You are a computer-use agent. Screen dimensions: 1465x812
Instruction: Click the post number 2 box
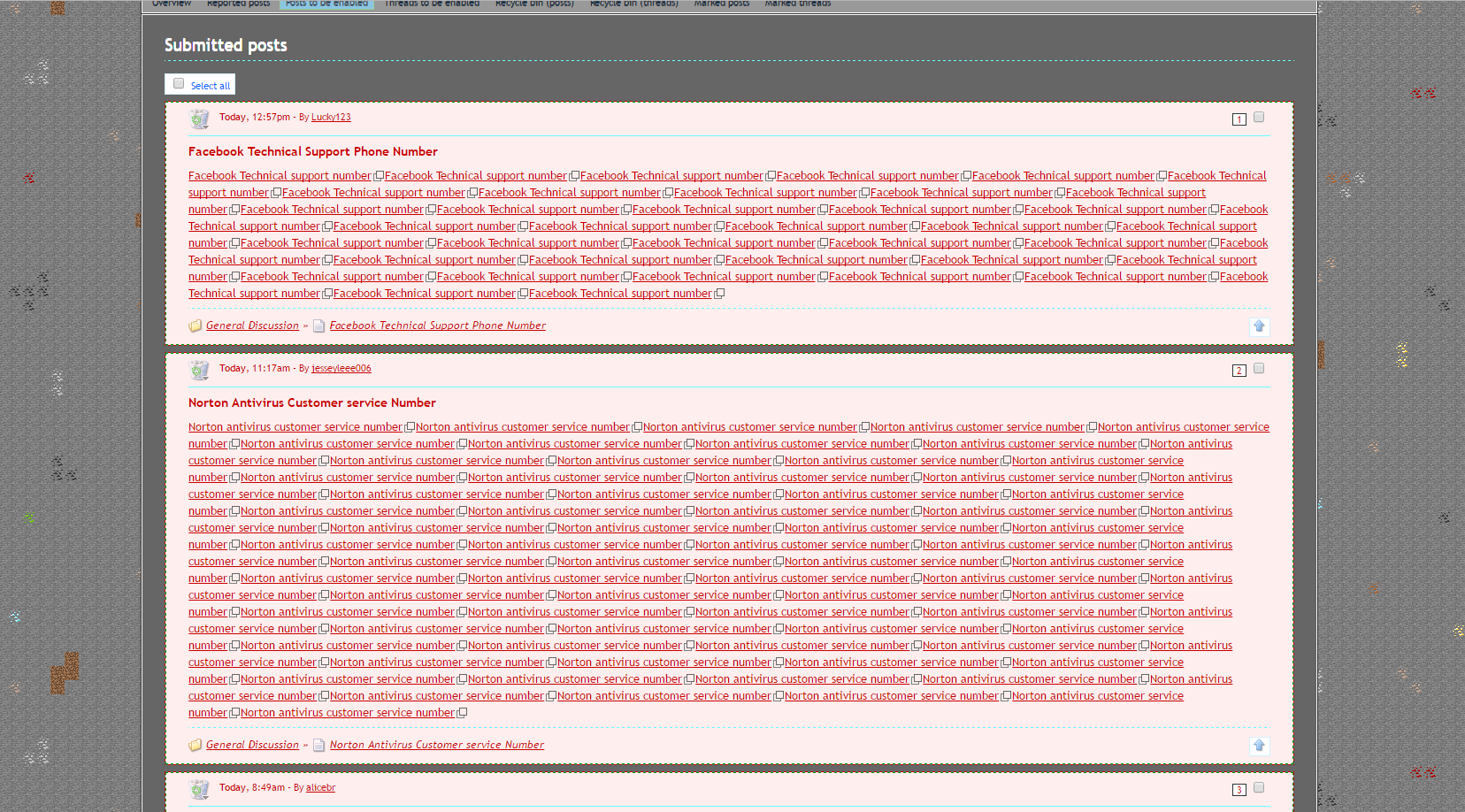point(1239,371)
